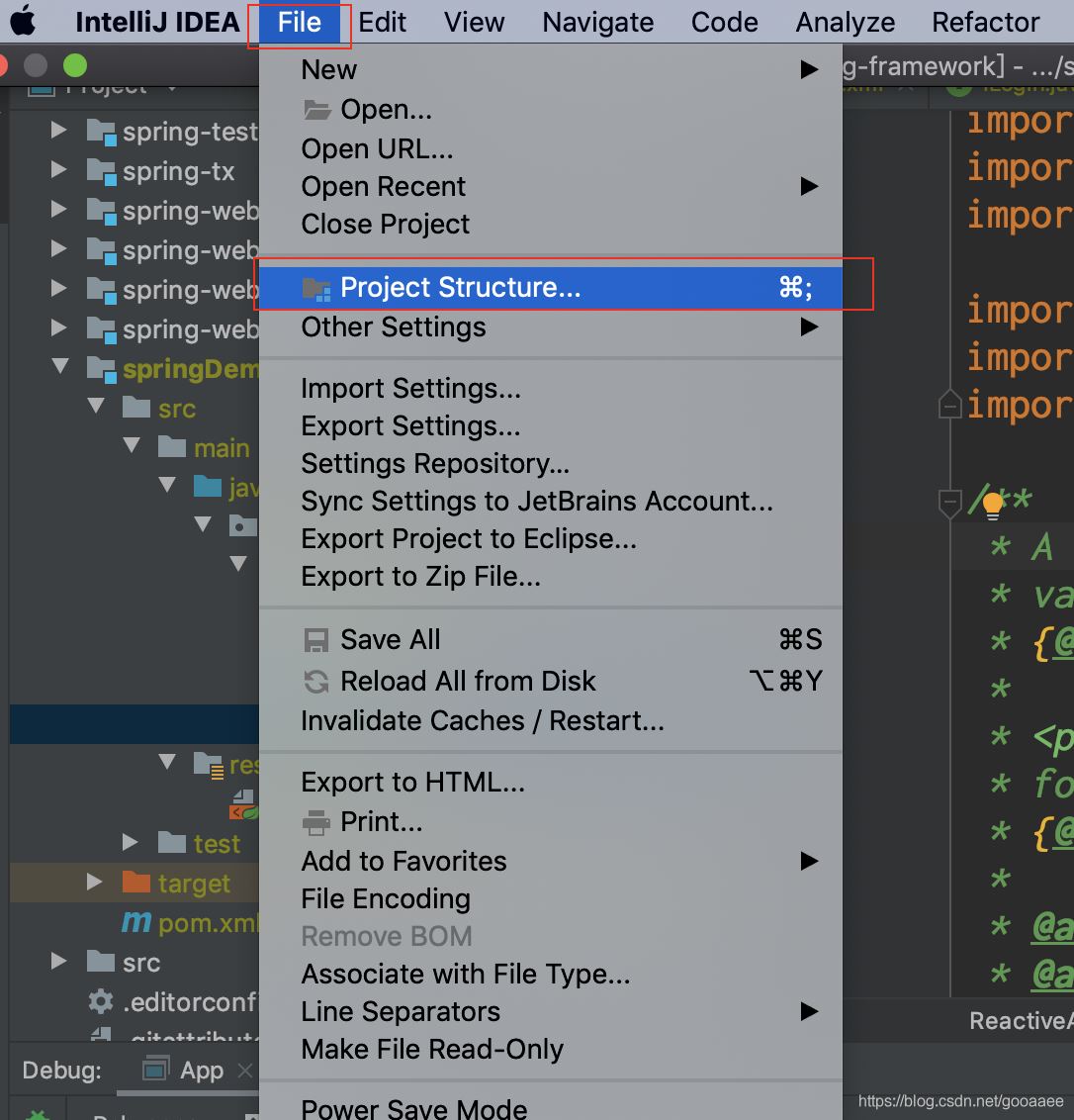This screenshot has width=1074, height=1120.
Task: Click the .editorconfig gear icon
Action: click(101, 1002)
